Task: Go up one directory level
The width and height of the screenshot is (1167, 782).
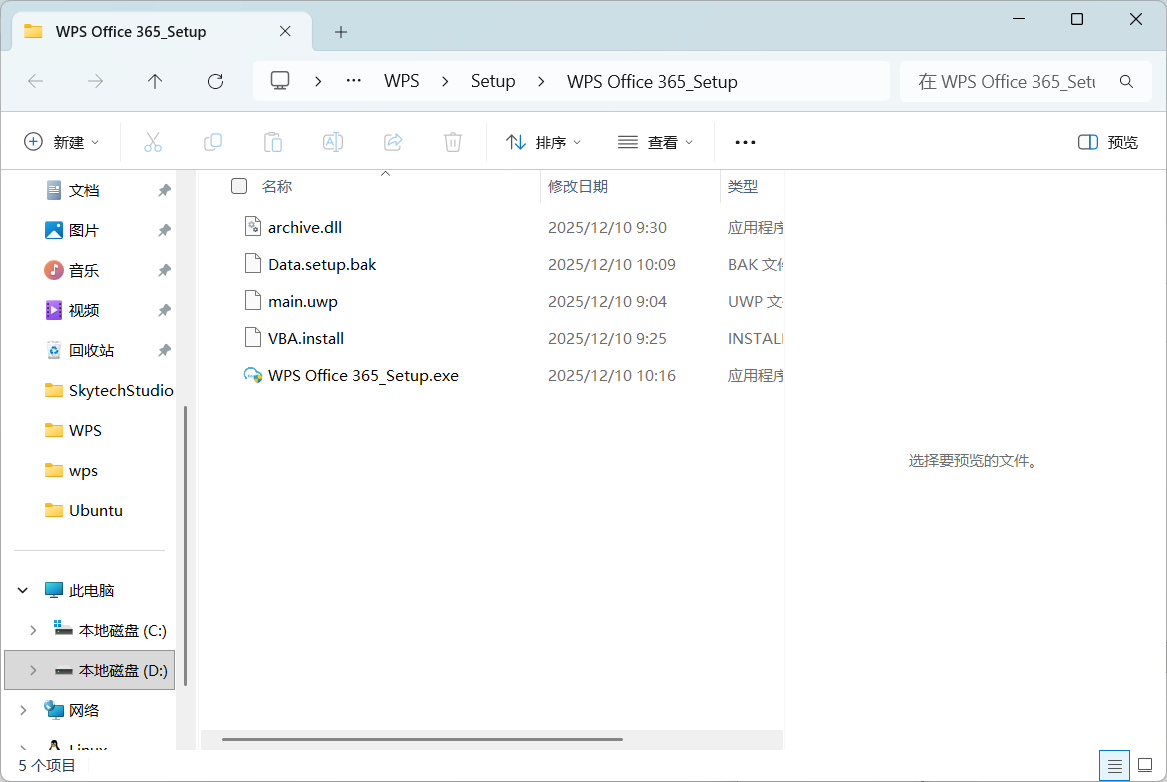Action: pyautogui.click(x=155, y=82)
